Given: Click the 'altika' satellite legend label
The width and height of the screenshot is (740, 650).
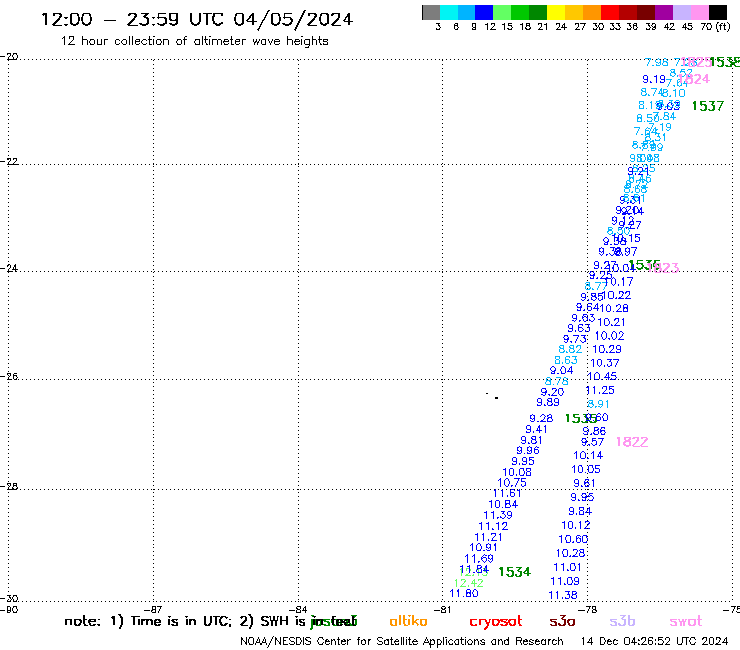Looking at the screenshot, I should 408,621.
